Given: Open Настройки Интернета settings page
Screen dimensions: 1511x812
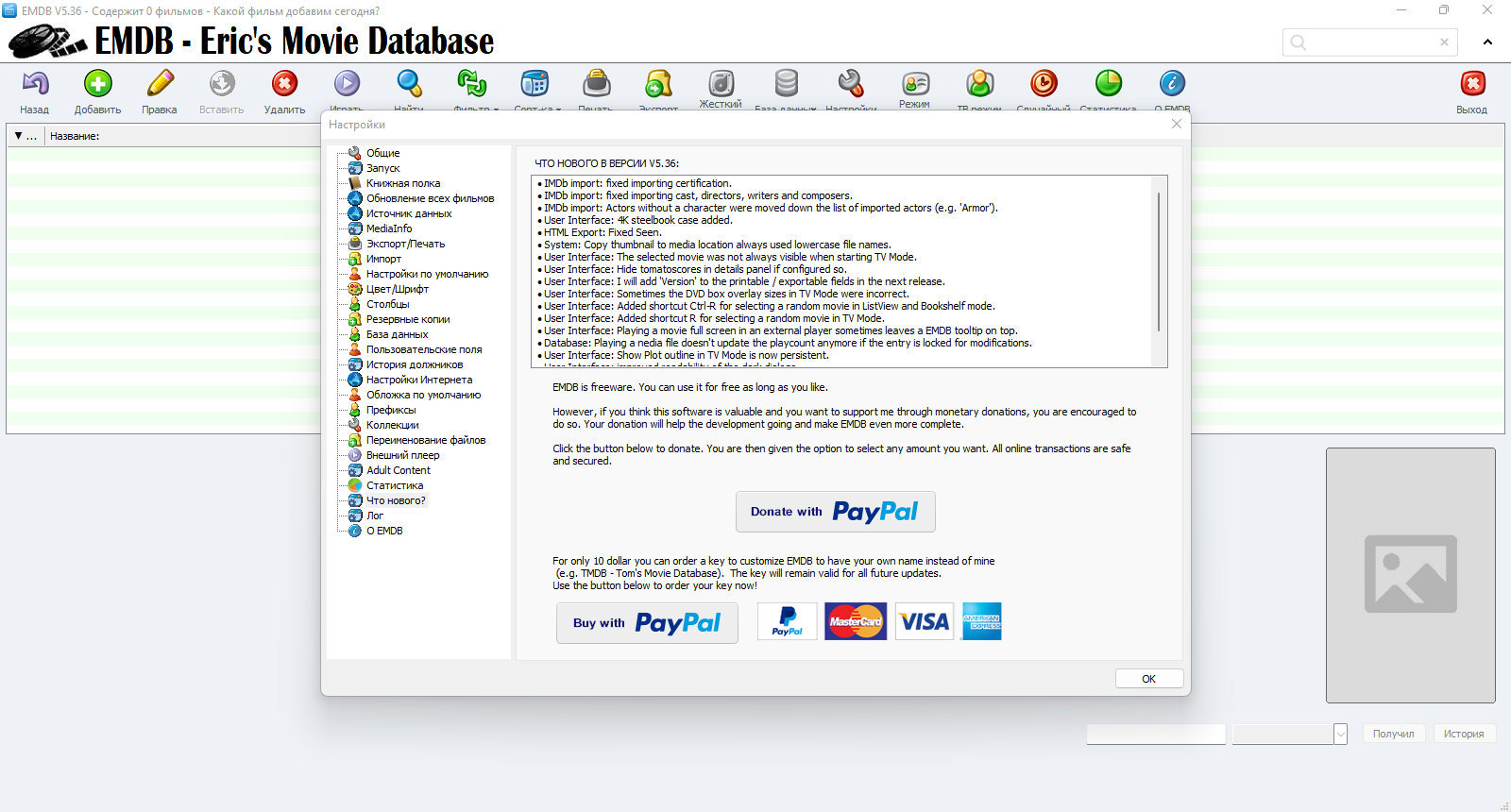Looking at the screenshot, I should pos(419,380).
